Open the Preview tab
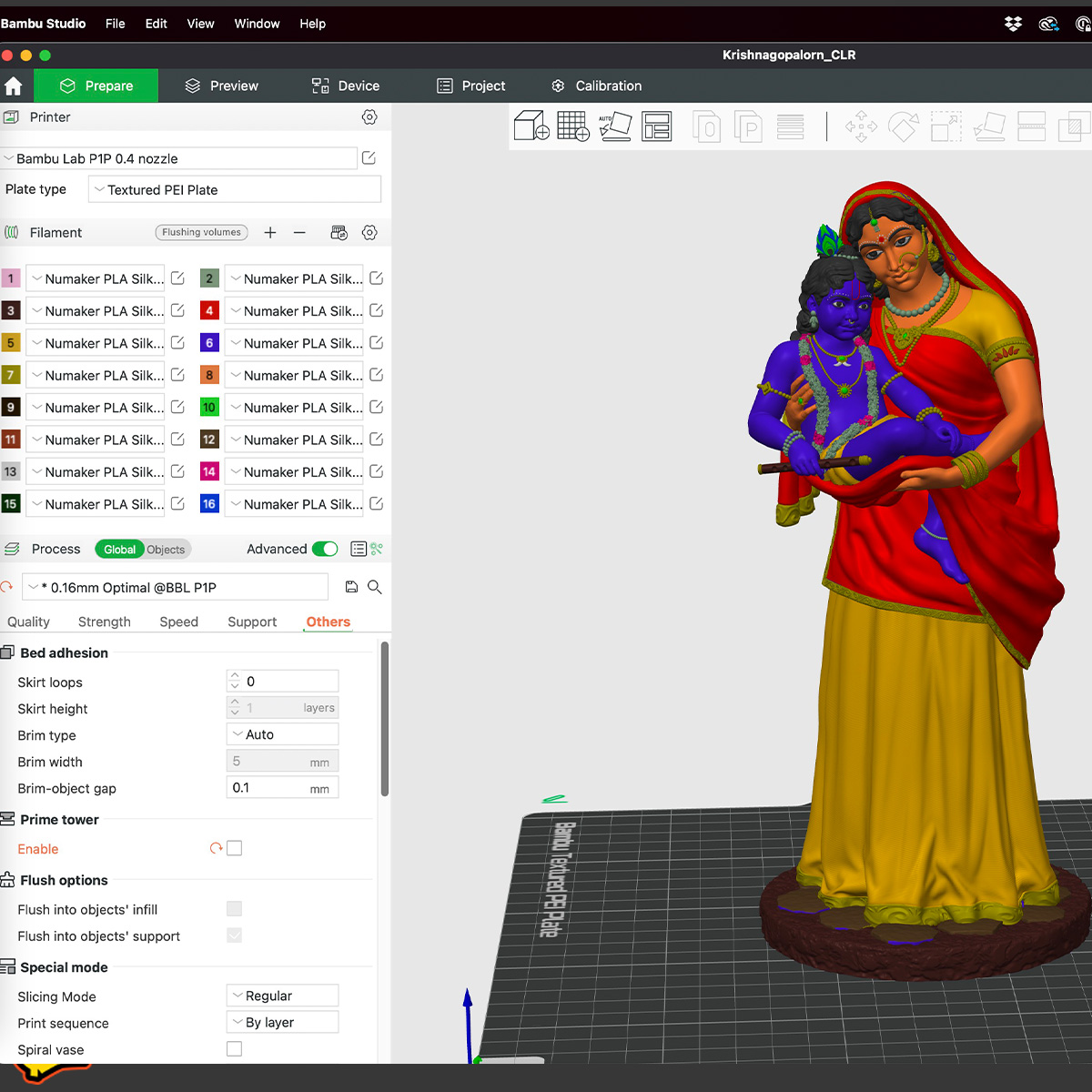1092x1092 pixels. 222,86
